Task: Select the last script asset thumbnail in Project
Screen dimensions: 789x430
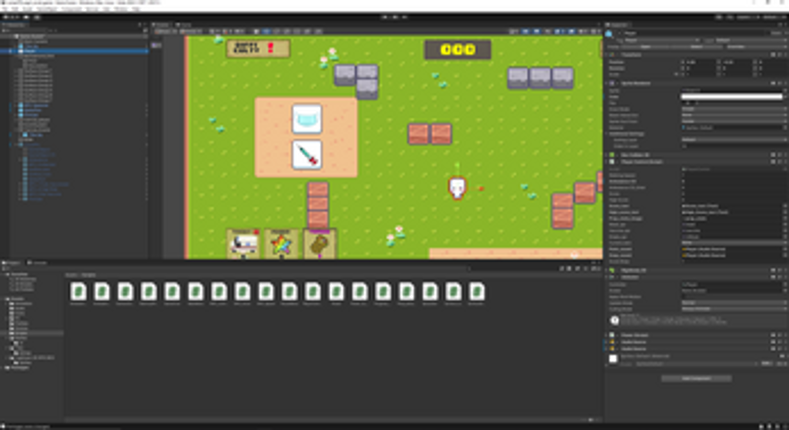Action: click(x=477, y=292)
